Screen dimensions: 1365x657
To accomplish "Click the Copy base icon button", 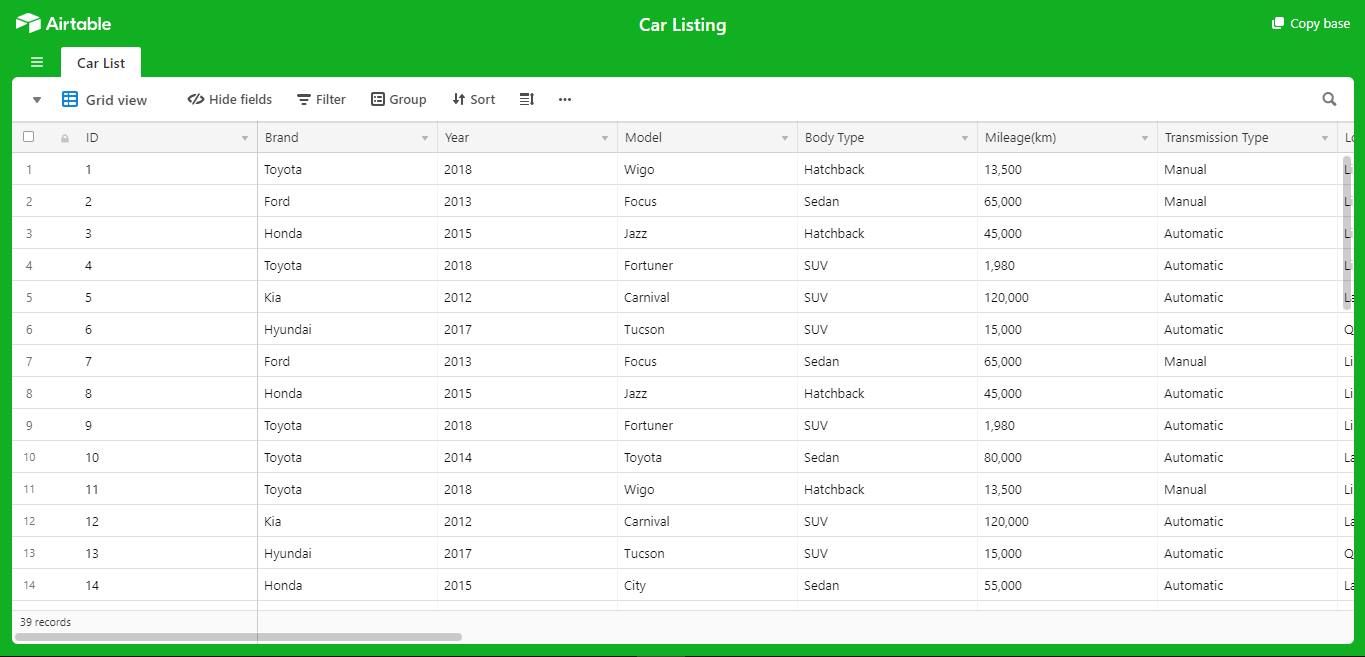I will click(1310, 23).
